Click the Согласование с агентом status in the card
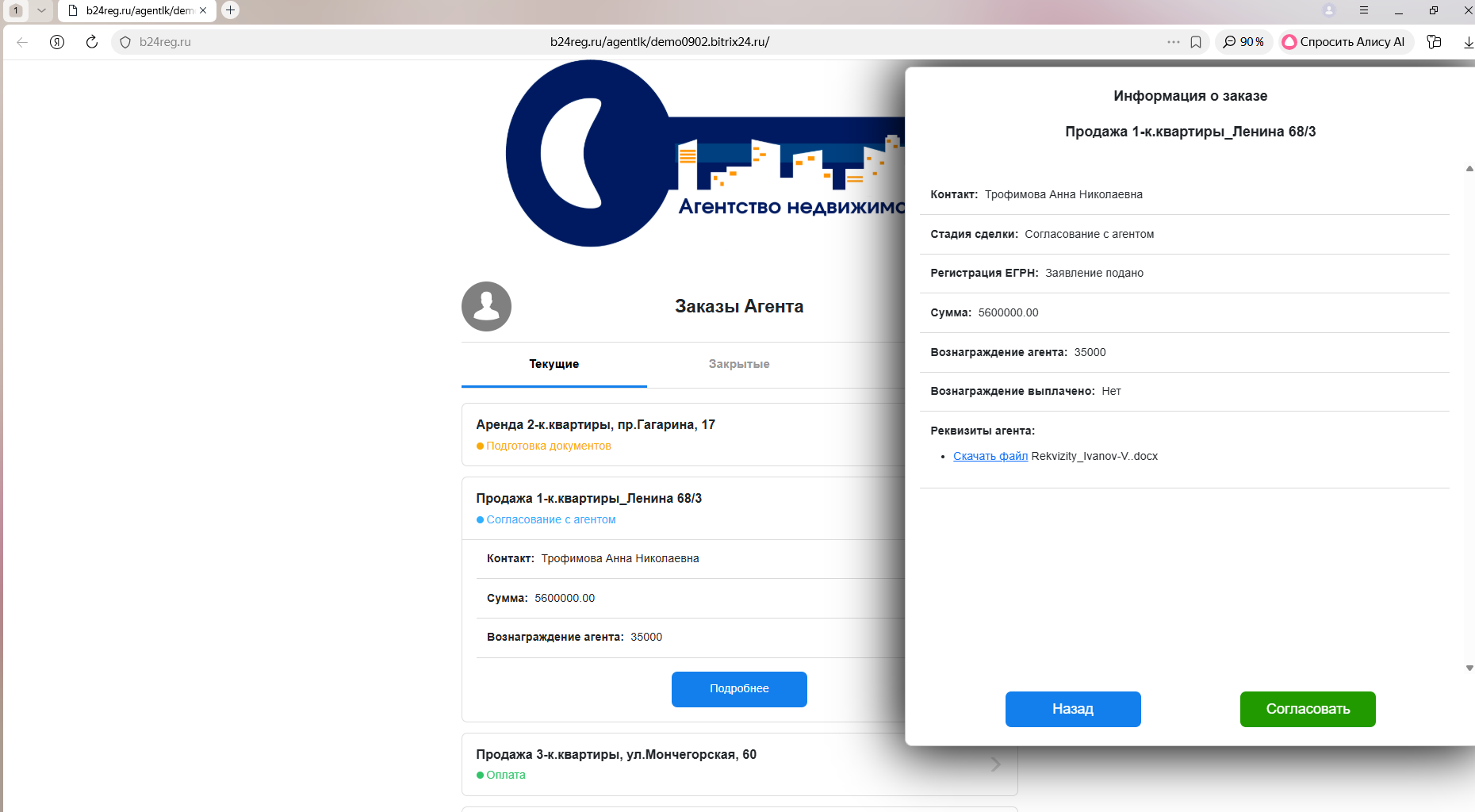This screenshot has width=1475, height=812. pyautogui.click(x=551, y=519)
